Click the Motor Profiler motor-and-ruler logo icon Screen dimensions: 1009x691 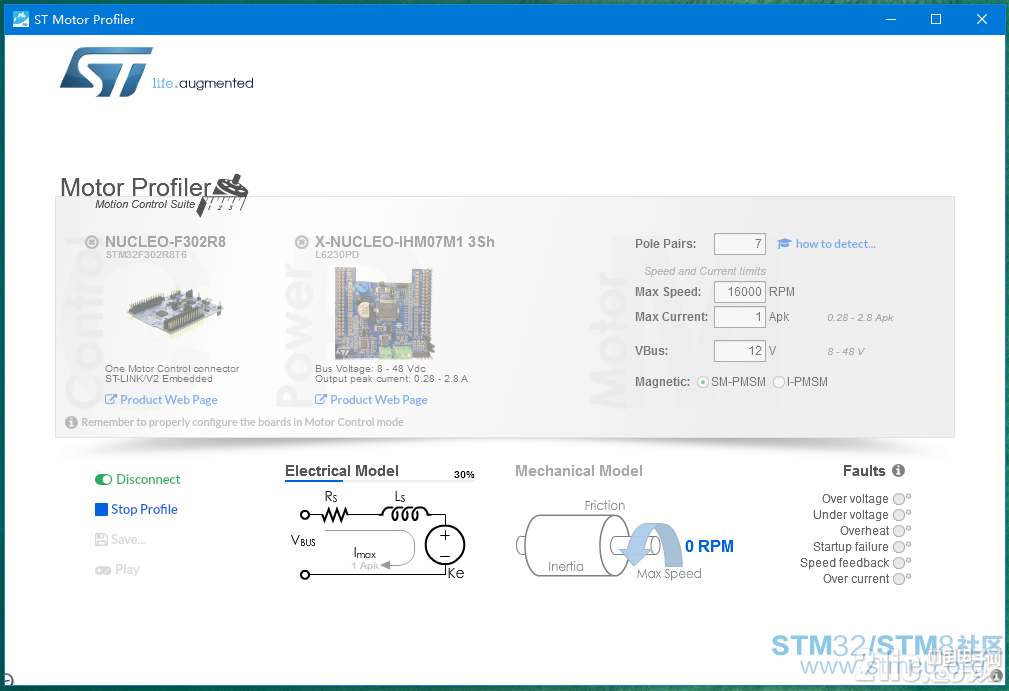223,194
